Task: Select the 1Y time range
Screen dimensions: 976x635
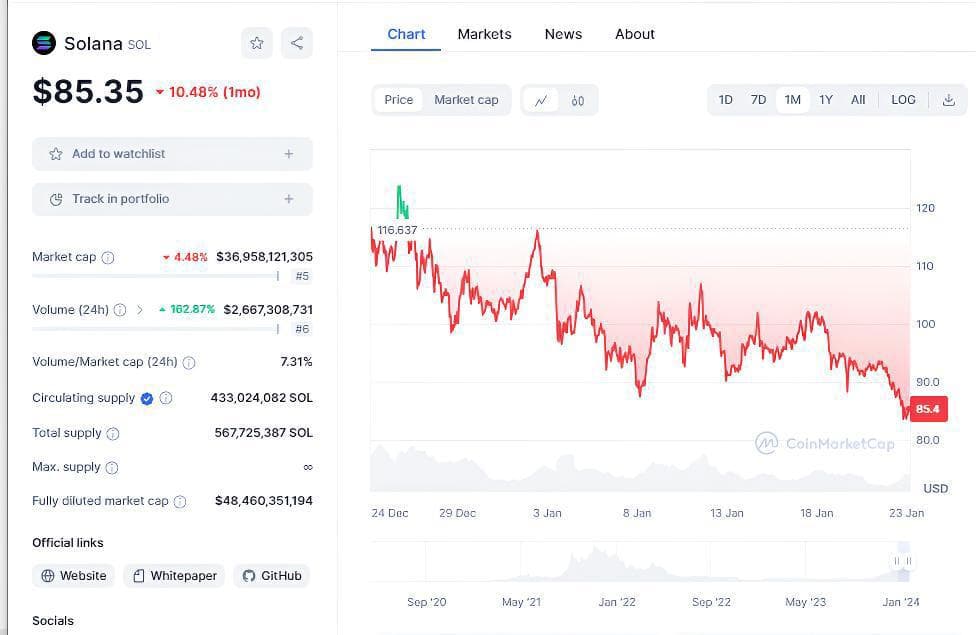Action: pyautogui.click(x=826, y=100)
